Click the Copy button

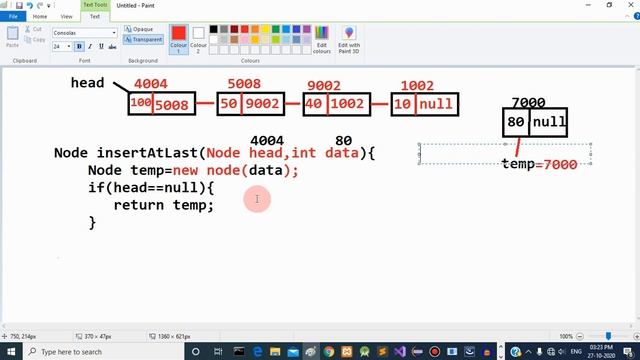pos(34,40)
